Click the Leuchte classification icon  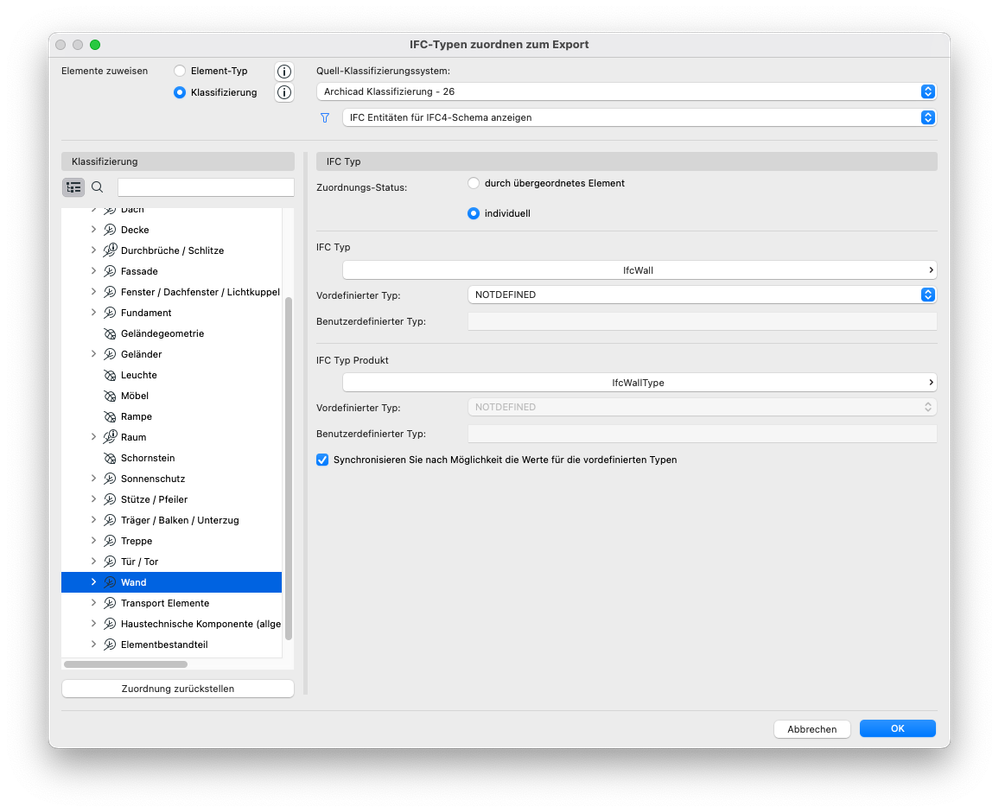coord(110,375)
